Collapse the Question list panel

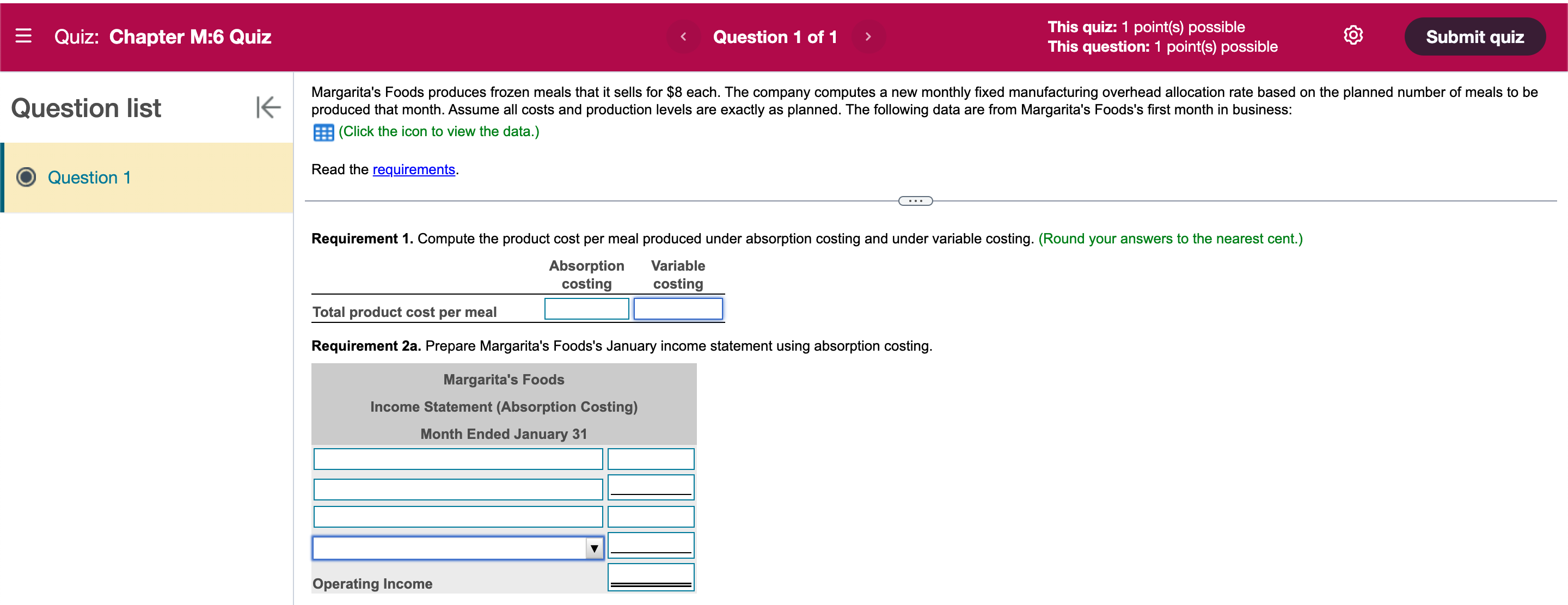(268, 108)
